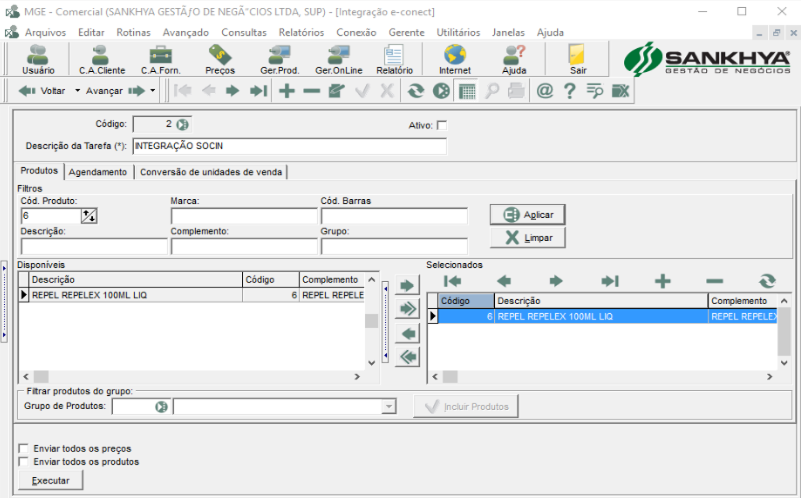The image size is (801, 498).
Task: Open the Relatório report icon
Action: pos(394,59)
